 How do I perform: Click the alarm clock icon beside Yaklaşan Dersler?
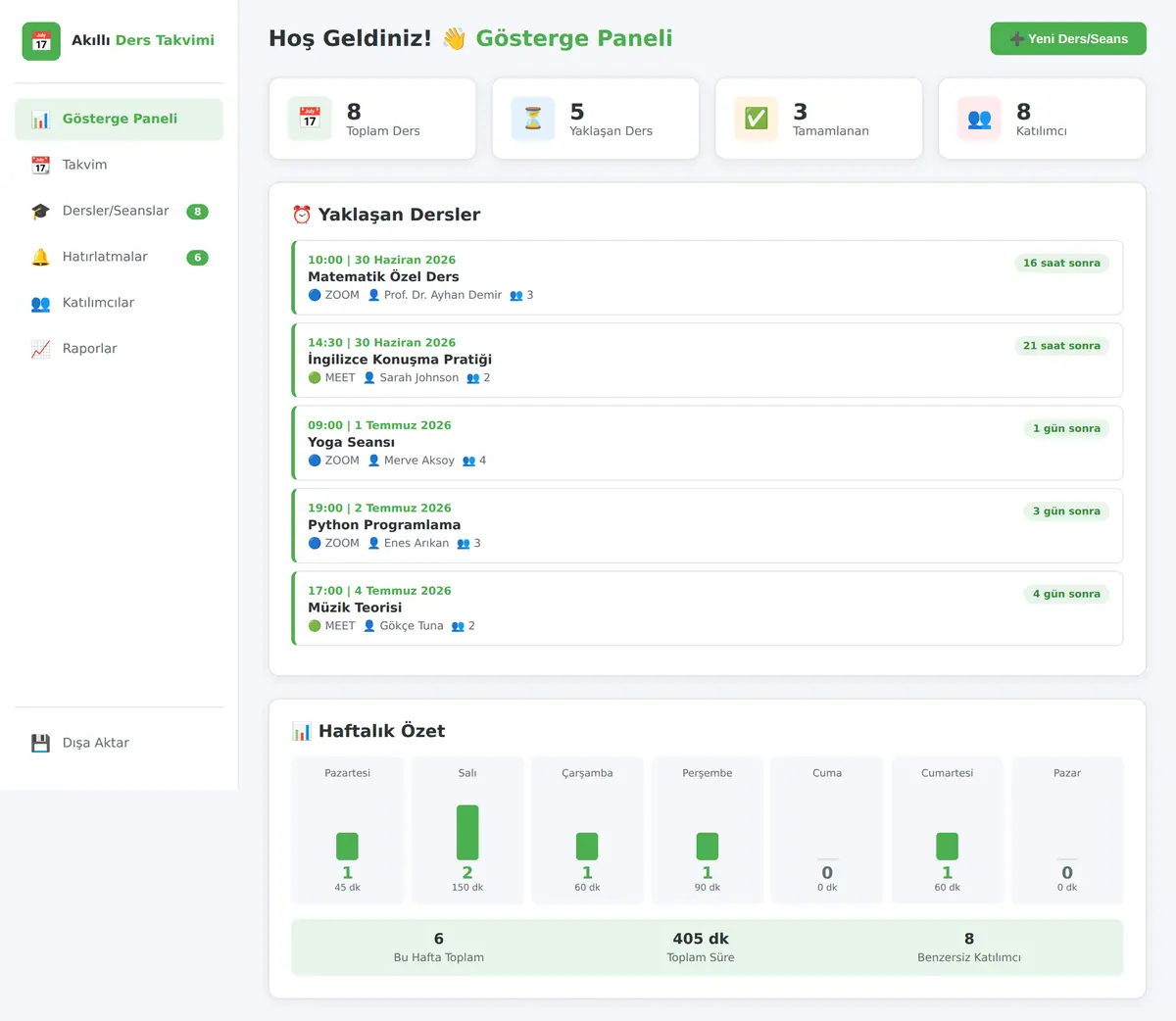(302, 215)
